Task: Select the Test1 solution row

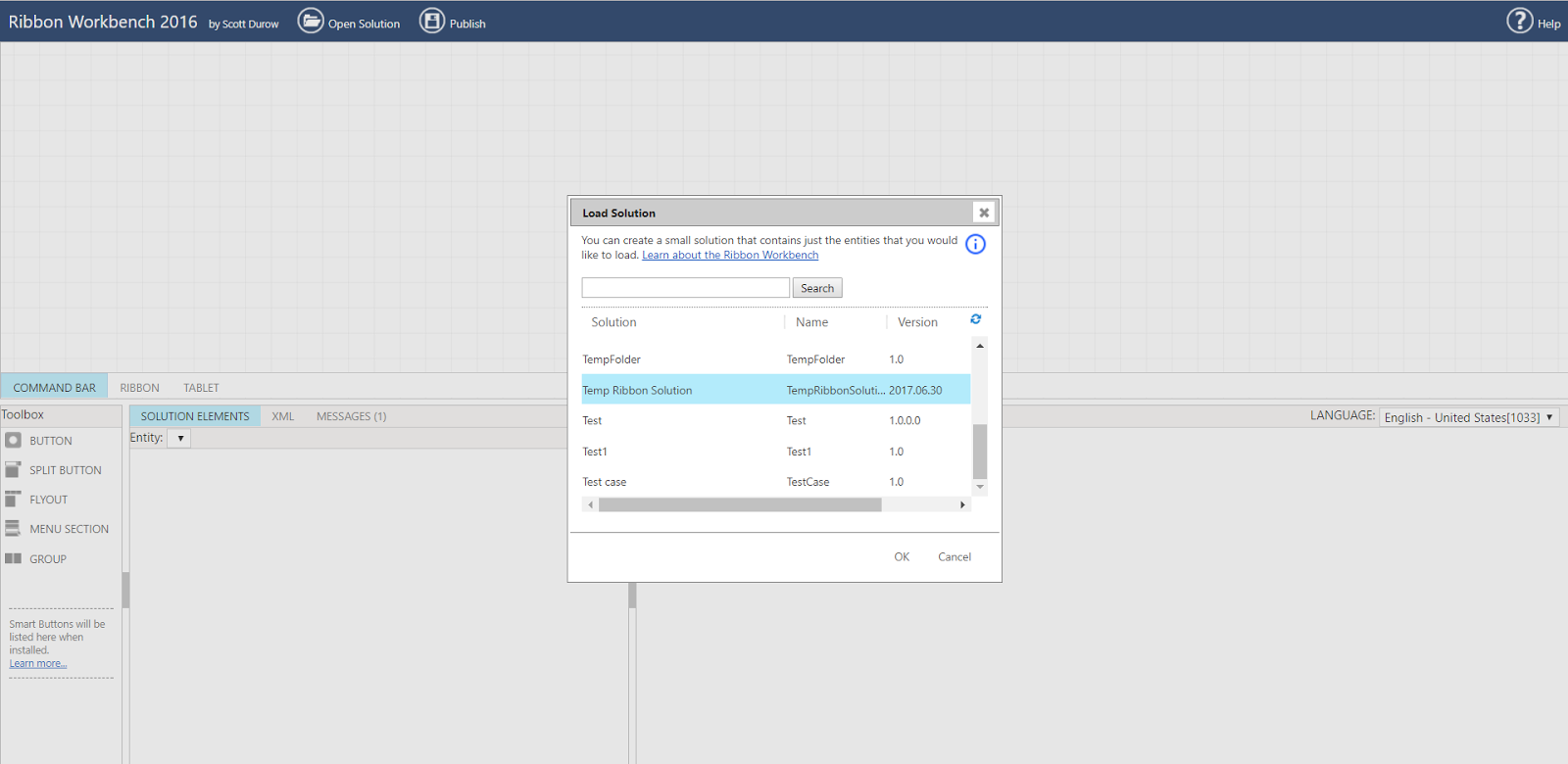Action: (776, 452)
